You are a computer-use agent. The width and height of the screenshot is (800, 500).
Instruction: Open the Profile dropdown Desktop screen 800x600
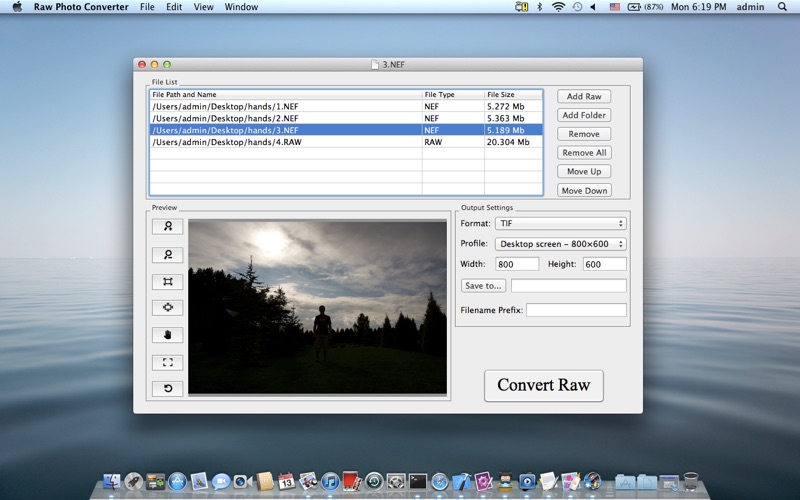click(560, 244)
